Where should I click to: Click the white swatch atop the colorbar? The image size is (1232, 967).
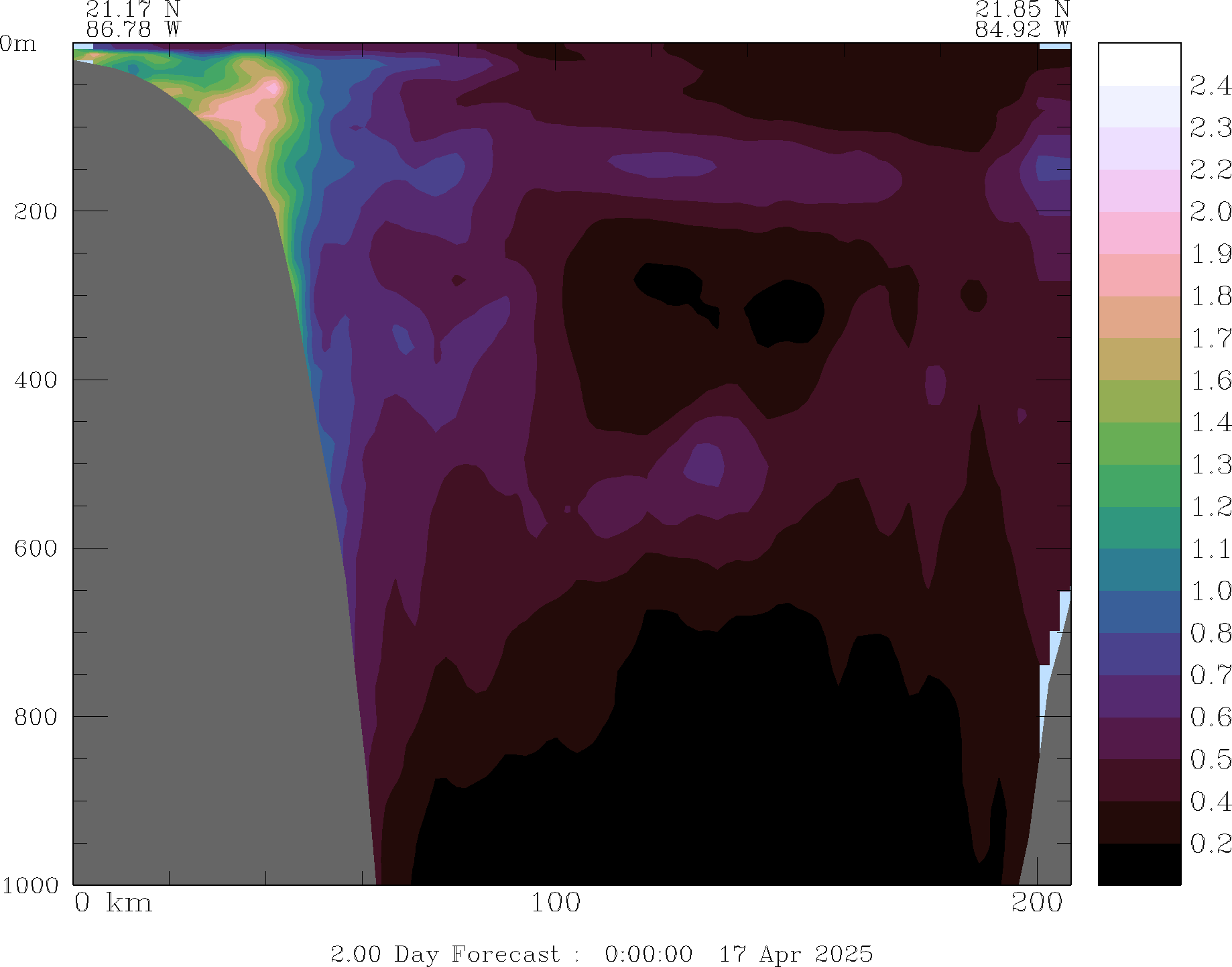pyautogui.click(x=1139, y=64)
